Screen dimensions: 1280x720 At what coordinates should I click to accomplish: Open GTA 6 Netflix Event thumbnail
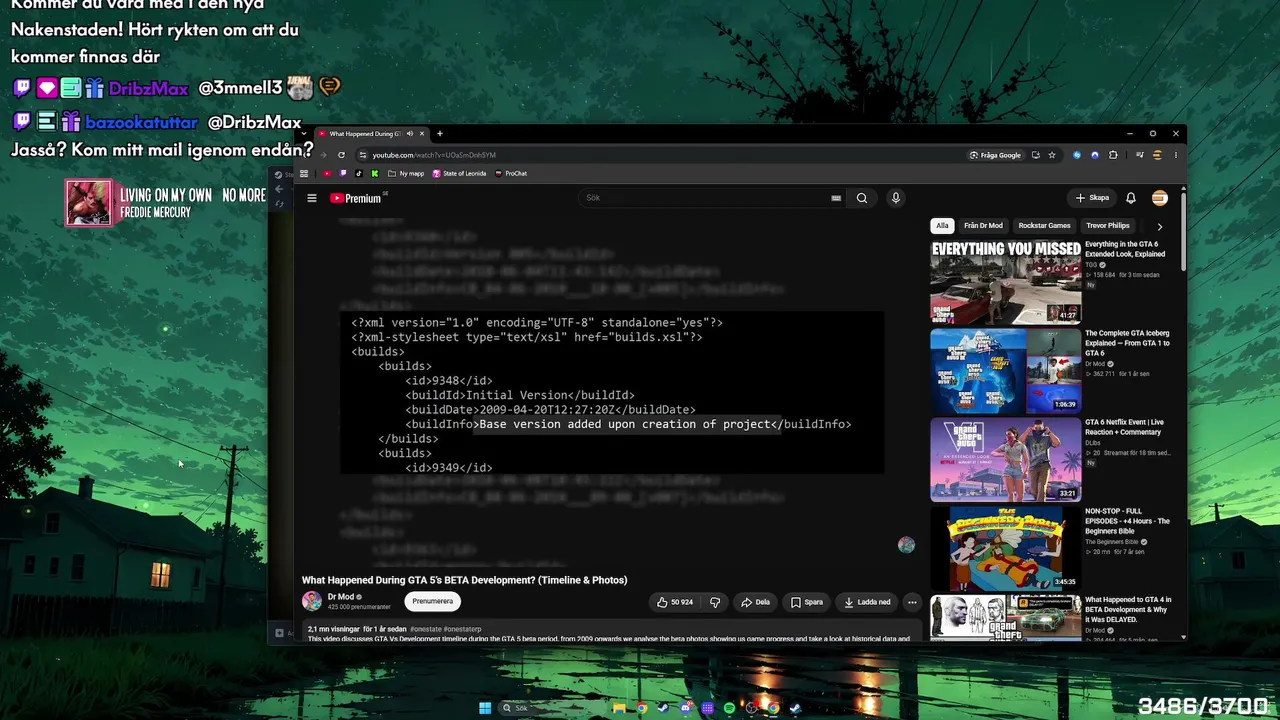pos(1005,460)
